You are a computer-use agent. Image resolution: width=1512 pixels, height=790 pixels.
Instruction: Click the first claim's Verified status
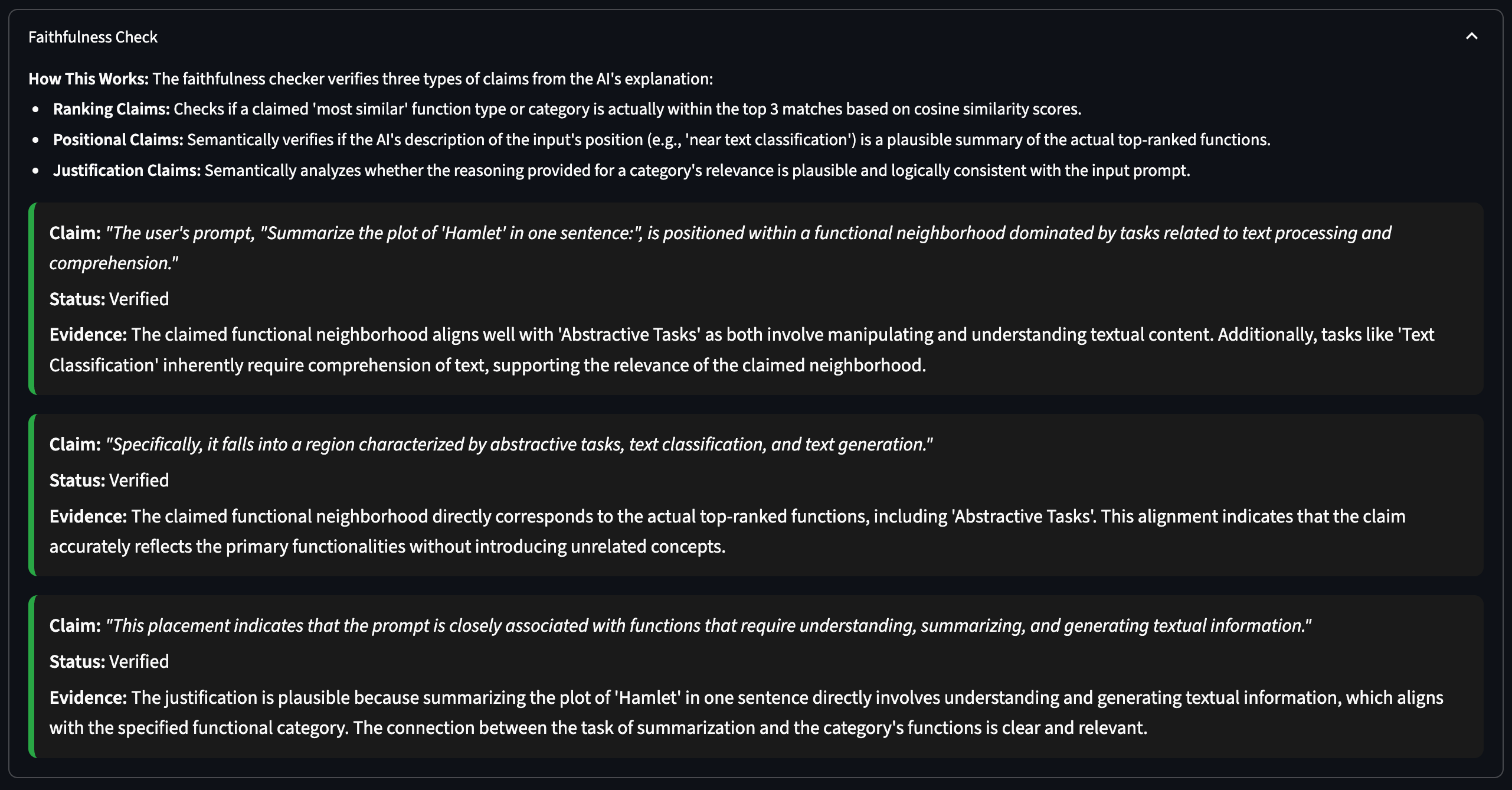[139, 299]
